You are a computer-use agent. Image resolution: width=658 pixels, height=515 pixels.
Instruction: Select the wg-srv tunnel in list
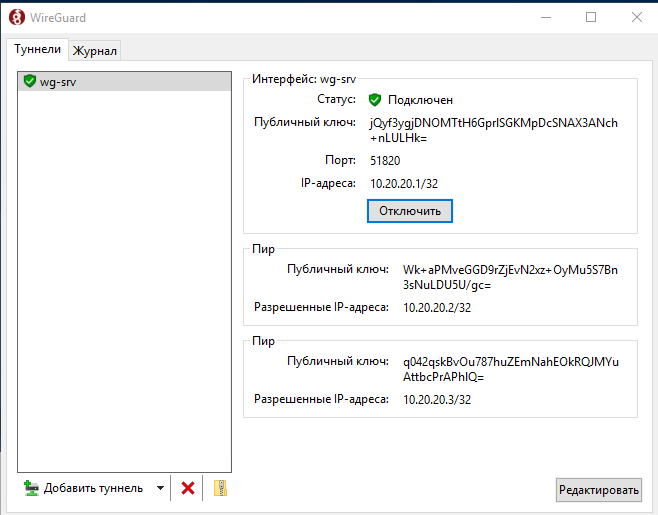click(125, 81)
